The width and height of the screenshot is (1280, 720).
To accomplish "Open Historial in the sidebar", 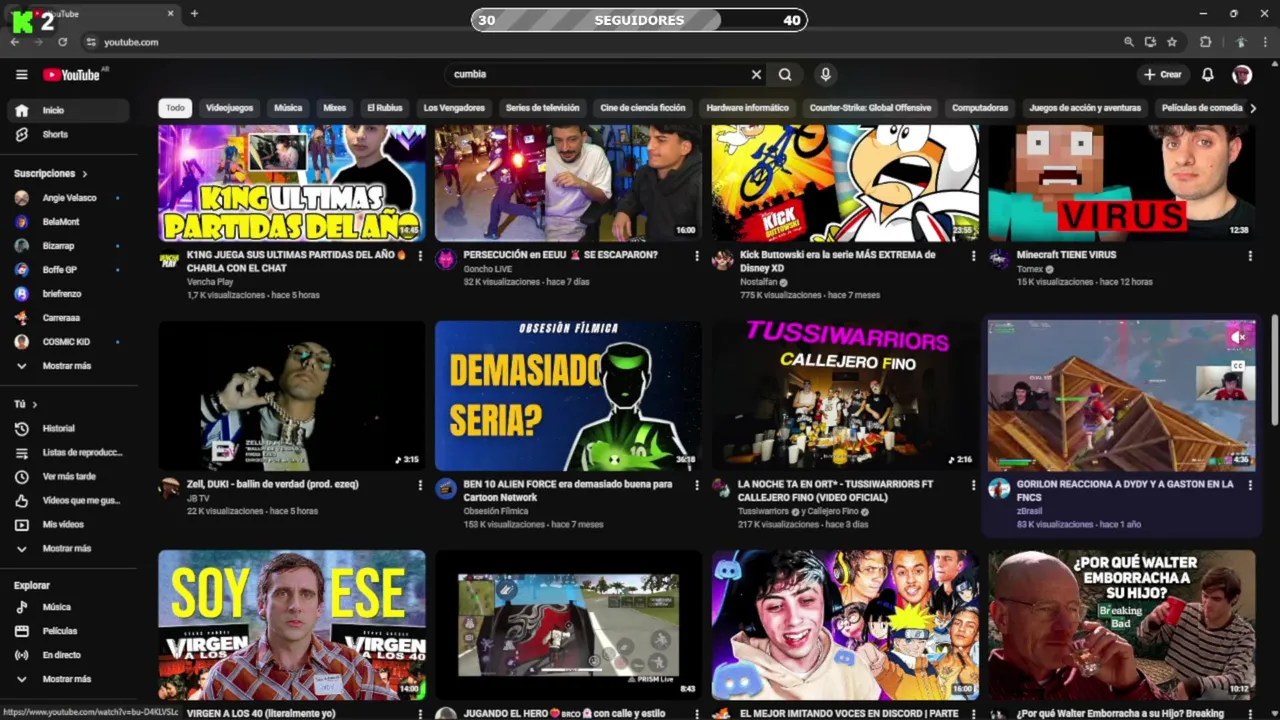I will pos(68,428).
